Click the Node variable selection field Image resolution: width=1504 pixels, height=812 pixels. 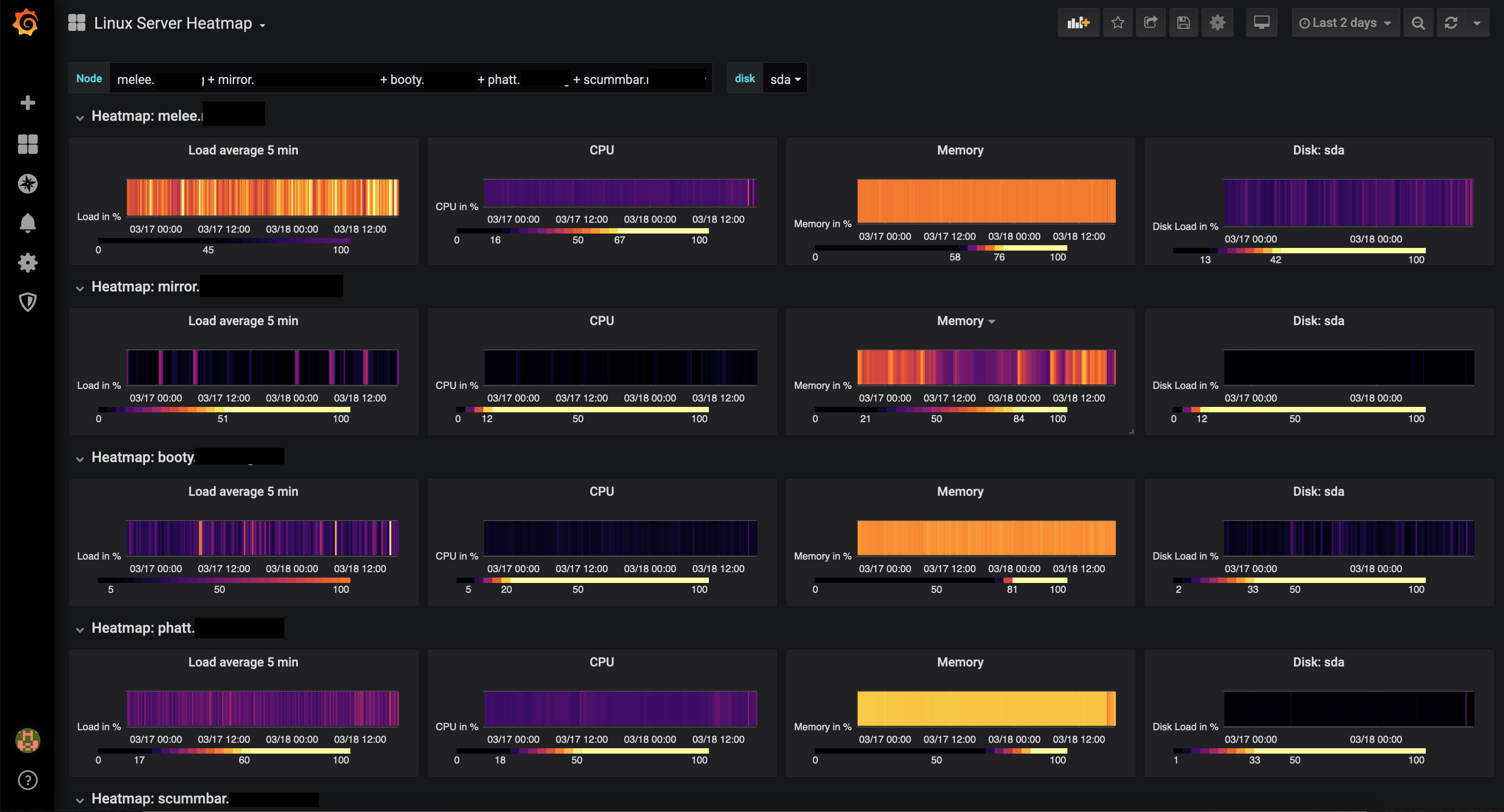(x=411, y=79)
